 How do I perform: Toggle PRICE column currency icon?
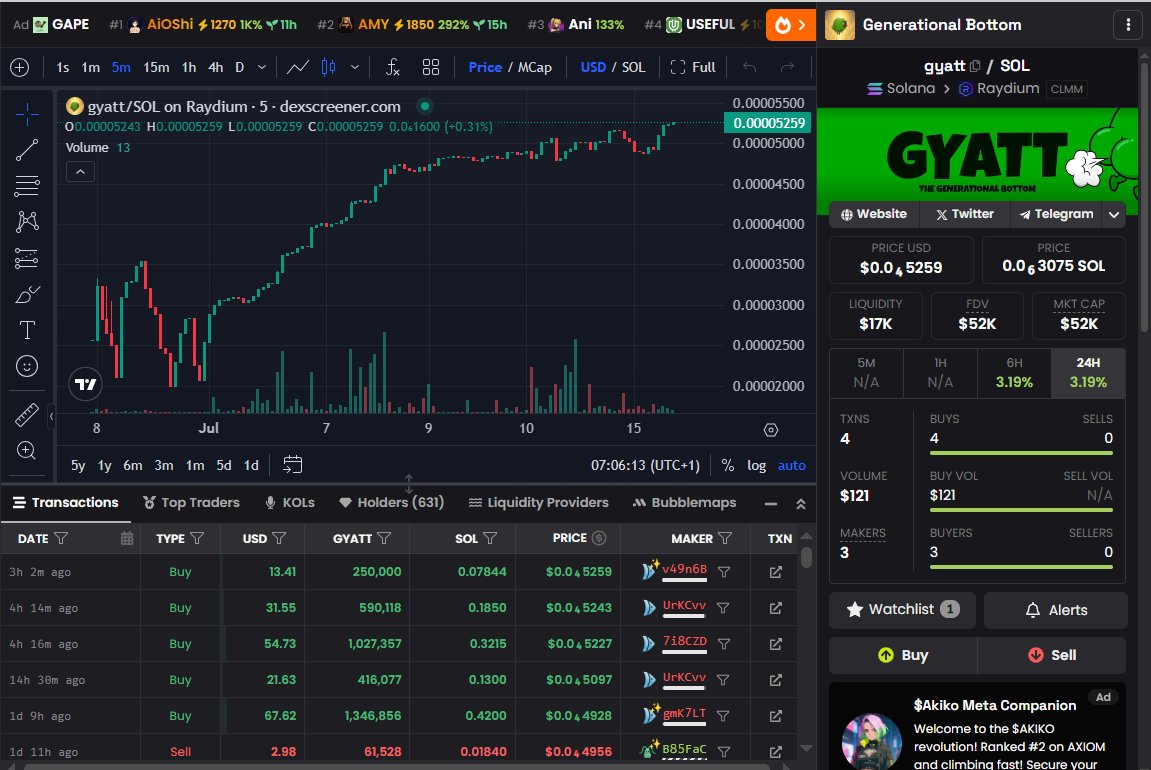(x=599, y=538)
